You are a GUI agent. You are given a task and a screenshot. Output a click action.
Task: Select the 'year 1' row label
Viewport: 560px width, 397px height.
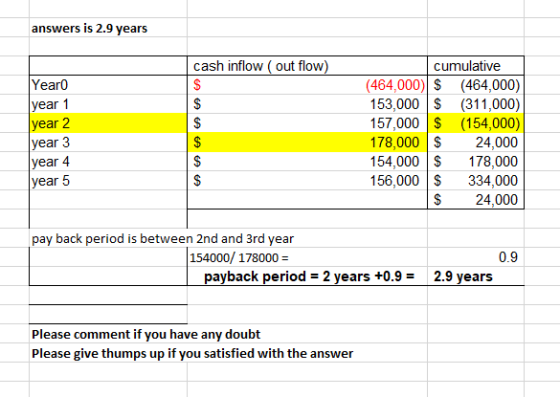click(108, 104)
